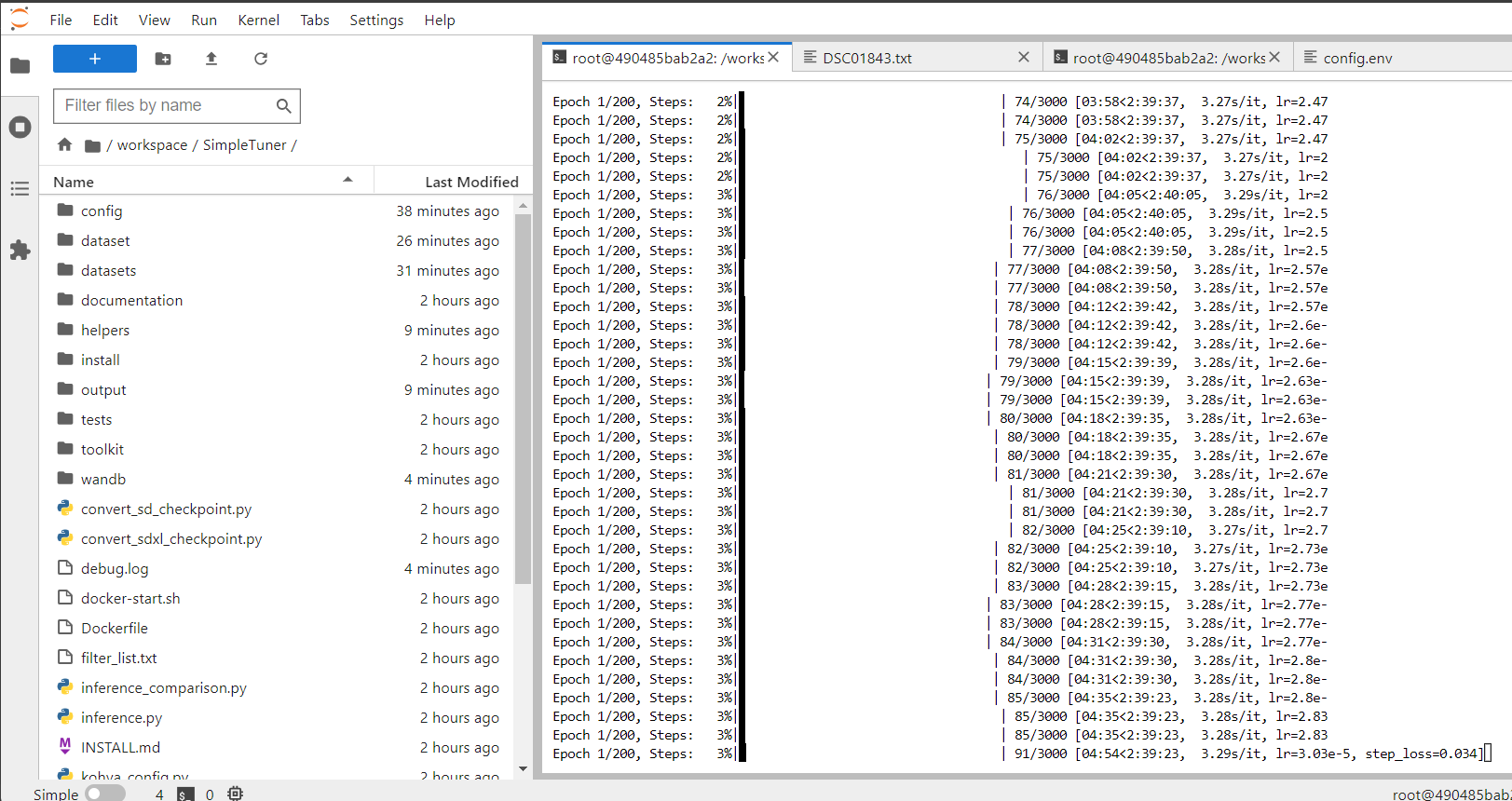Open the Table of Contents panel

click(20, 189)
